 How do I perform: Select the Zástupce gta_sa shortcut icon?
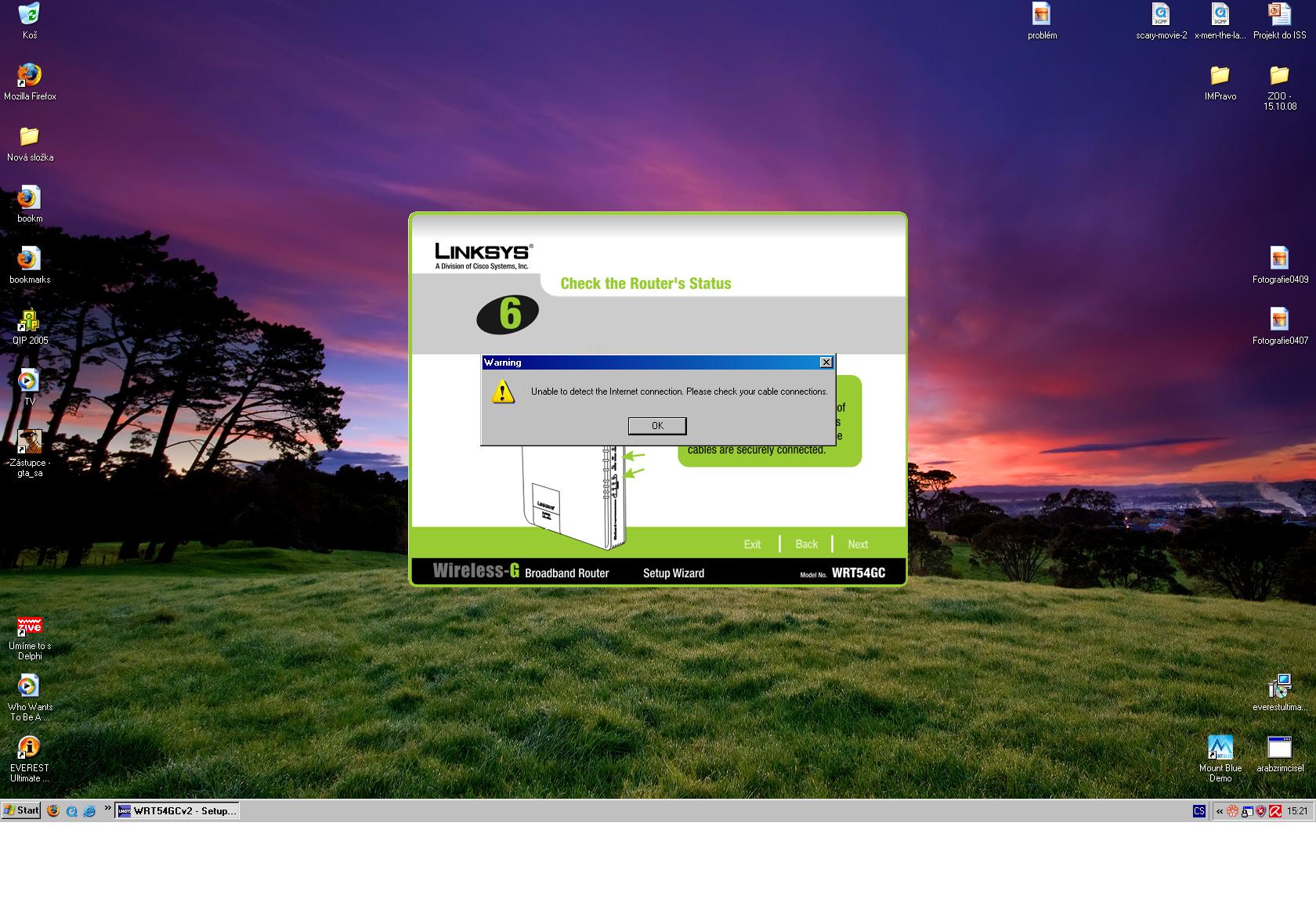coord(30,453)
